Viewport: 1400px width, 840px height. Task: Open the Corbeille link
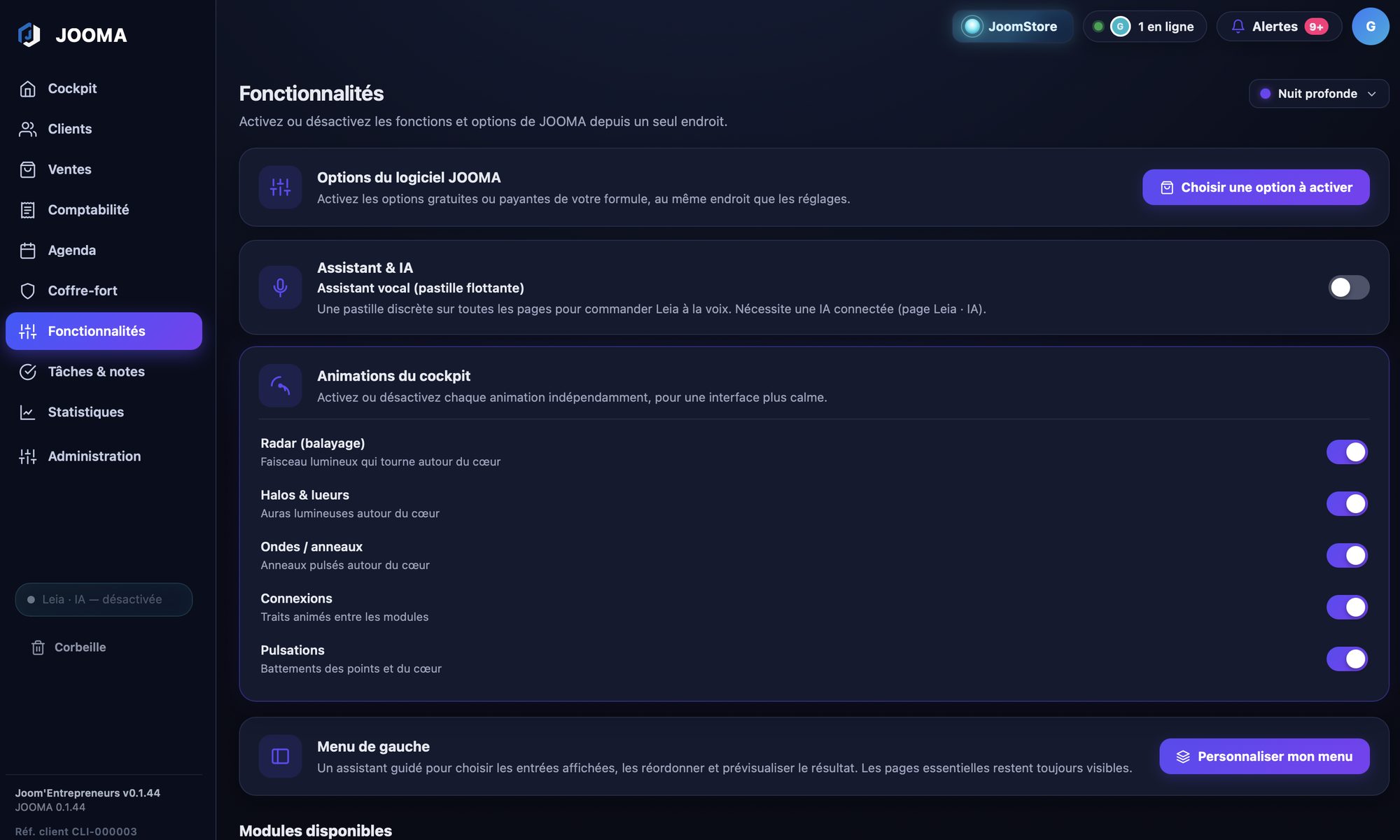click(x=69, y=647)
